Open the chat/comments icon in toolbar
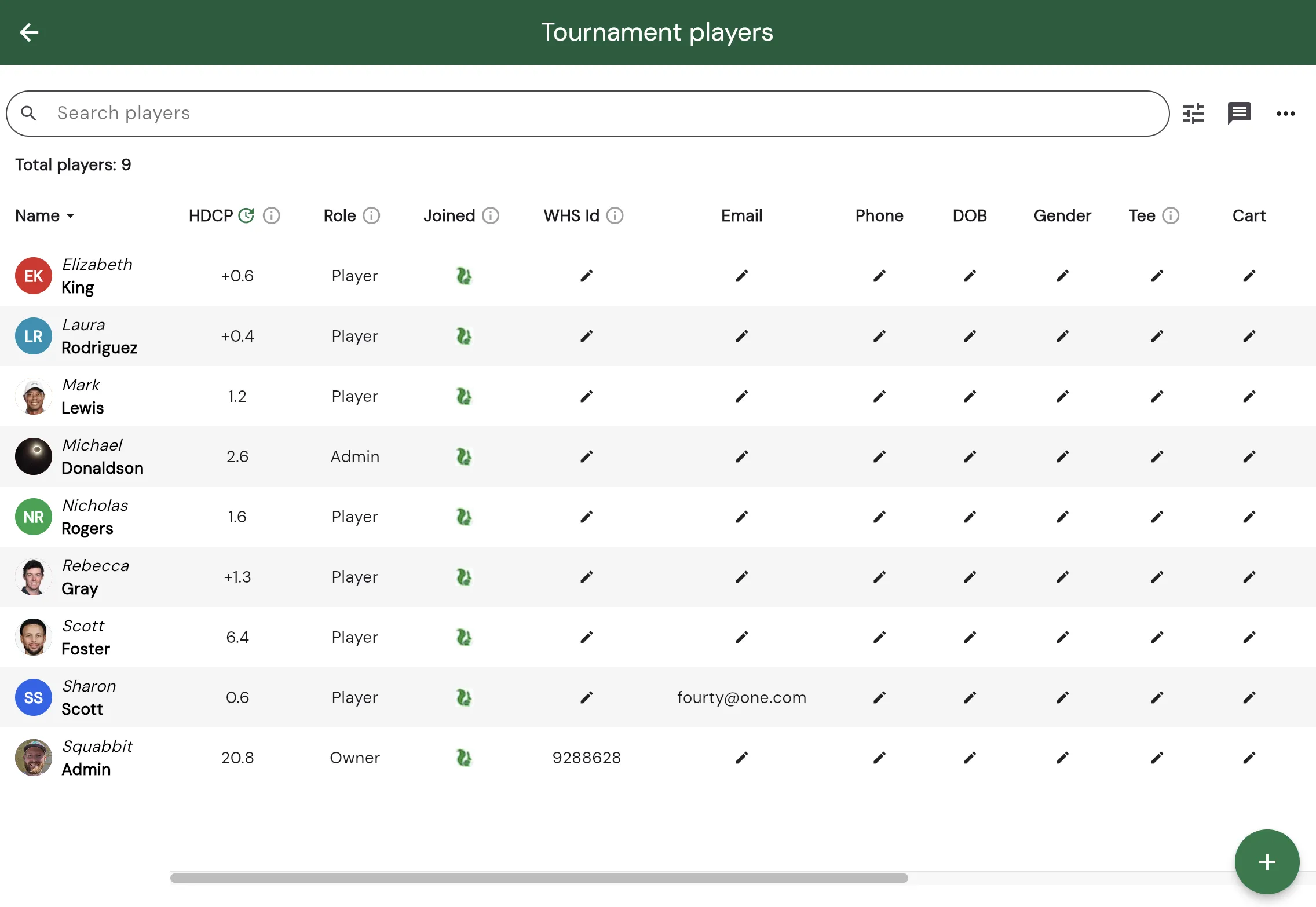 (x=1240, y=113)
